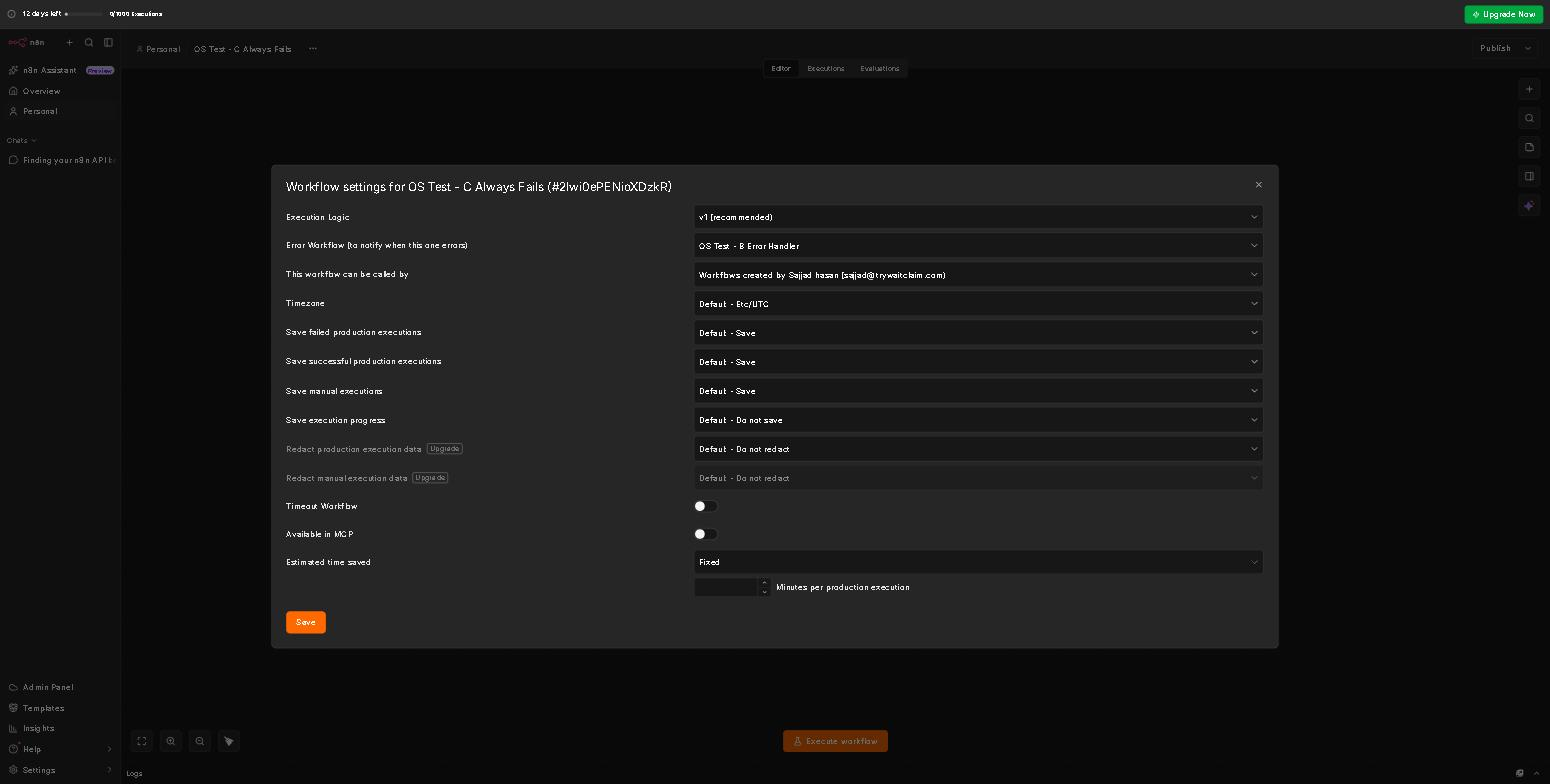This screenshot has width=1550, height=784.
Task: Open Overview in the sidebar
Action: pyautogui.click(x=60, y=91)
